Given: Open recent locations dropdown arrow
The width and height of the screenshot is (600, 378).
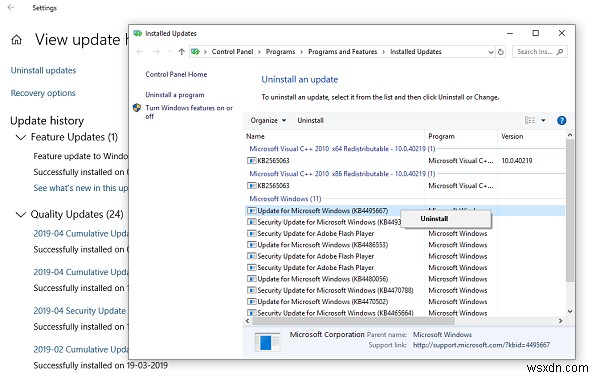Looking at the screenshot, I should click(x=170, y=52).
